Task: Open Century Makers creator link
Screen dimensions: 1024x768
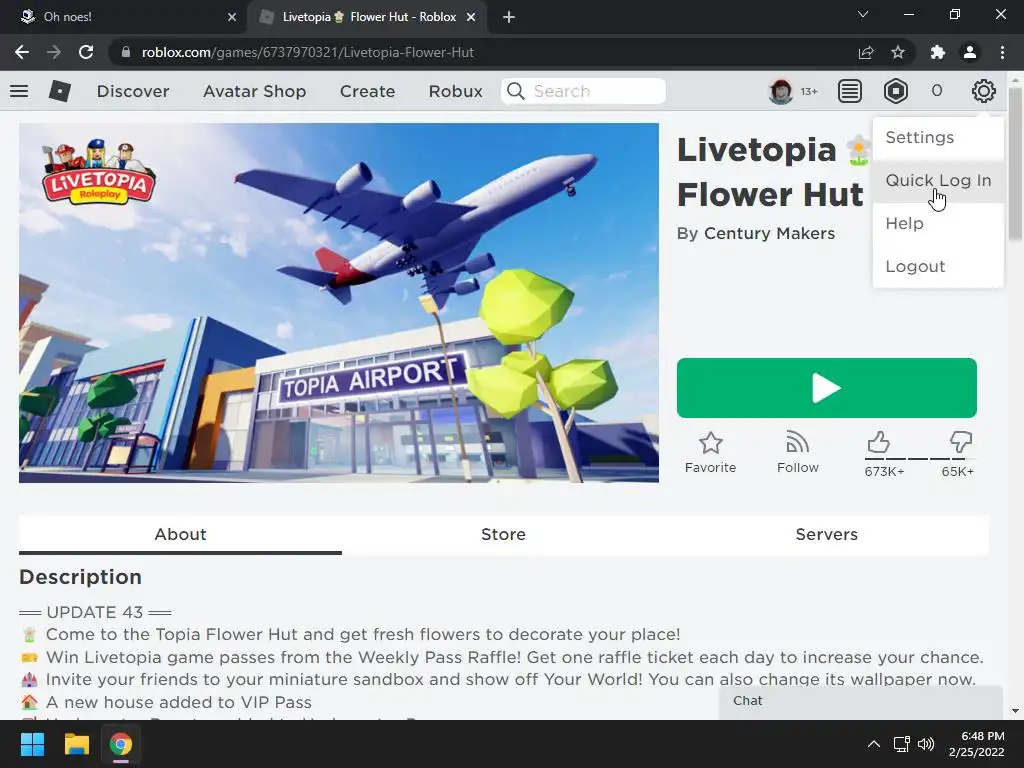Action: tap(769, 233)
